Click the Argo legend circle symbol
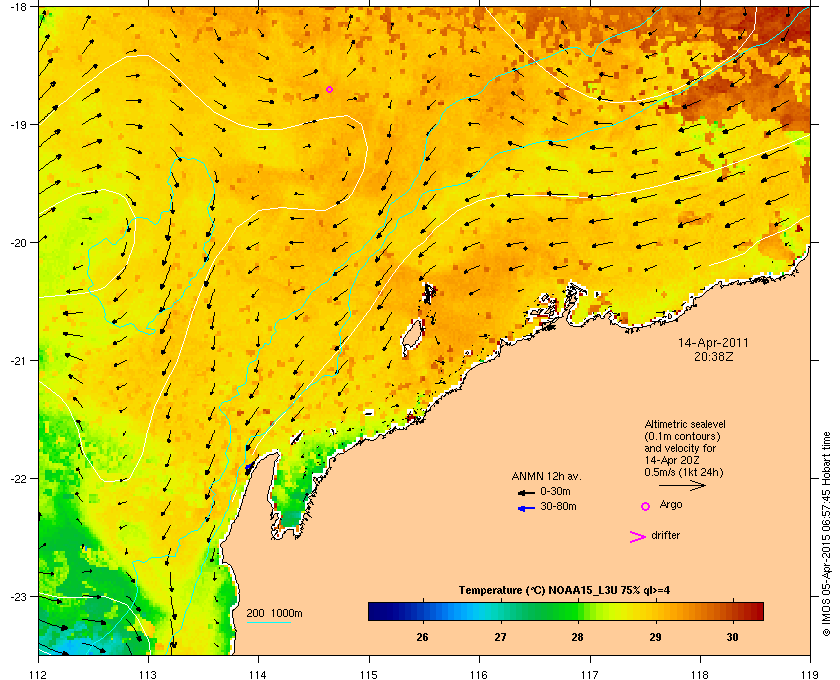840x680 pixels. pyautogui.click(x=646, y=506)
